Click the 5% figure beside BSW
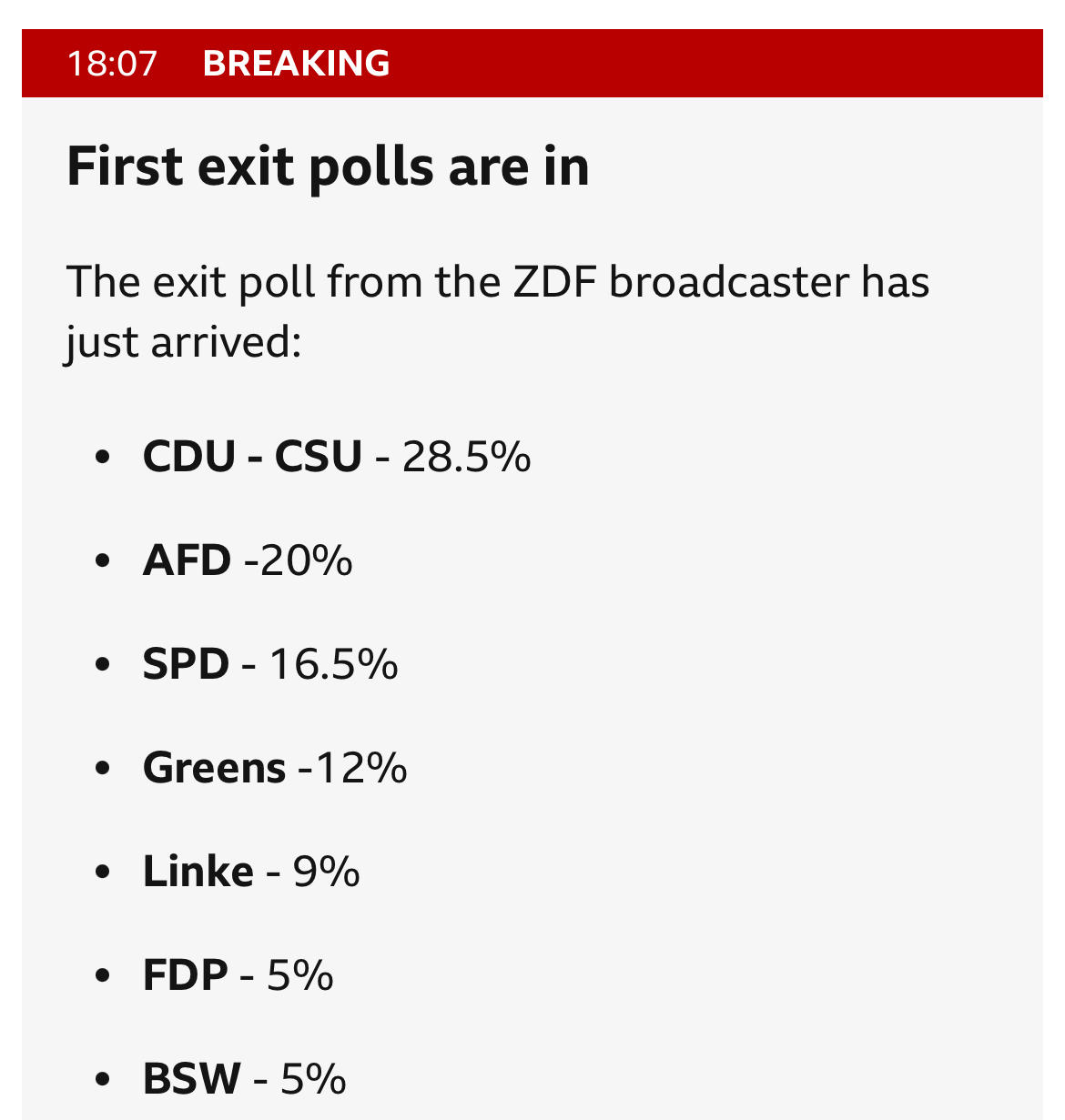This screenshot has width=1065, height=1120. click(313, 1079)
